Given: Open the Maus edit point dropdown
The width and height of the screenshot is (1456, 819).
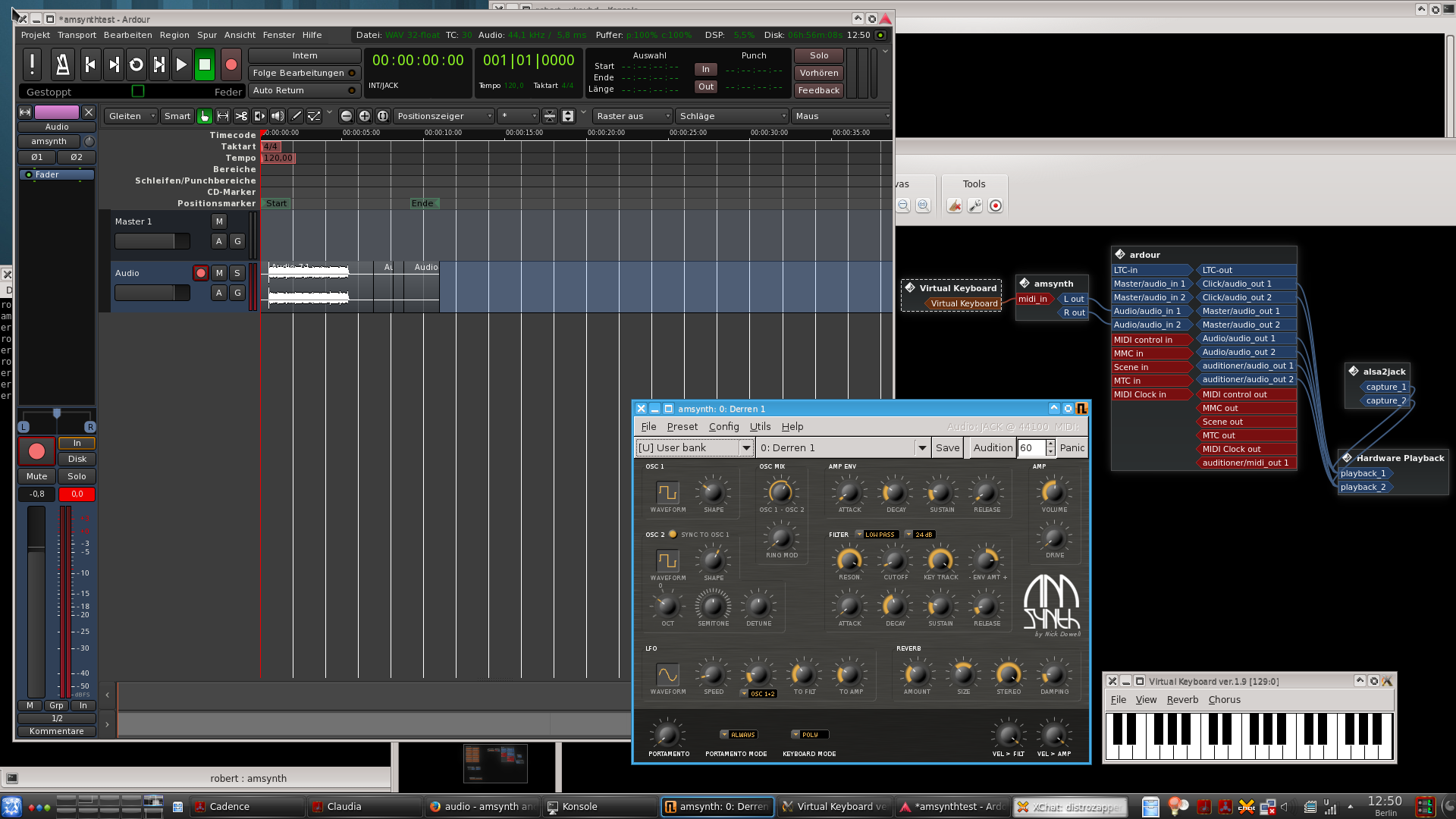Looking at the screenshot, I should [x=842, y=116].
